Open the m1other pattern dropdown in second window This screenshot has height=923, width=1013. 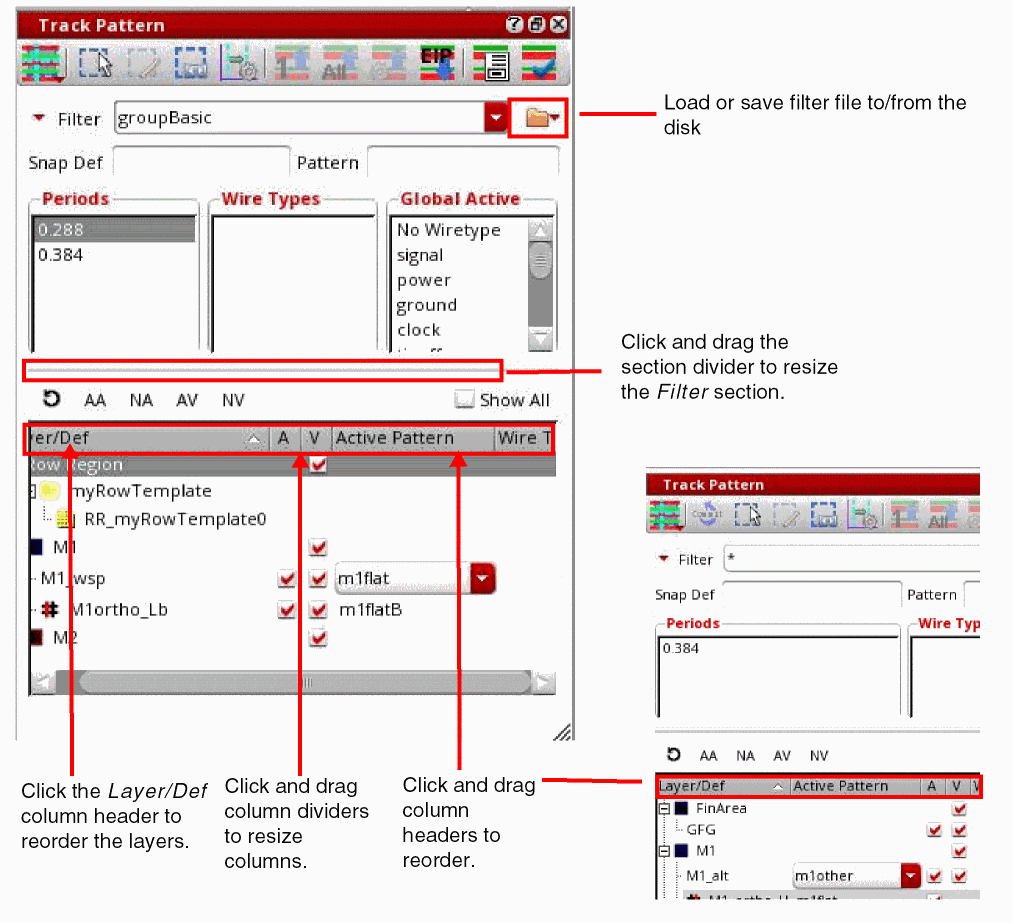(x=910, y=876)
